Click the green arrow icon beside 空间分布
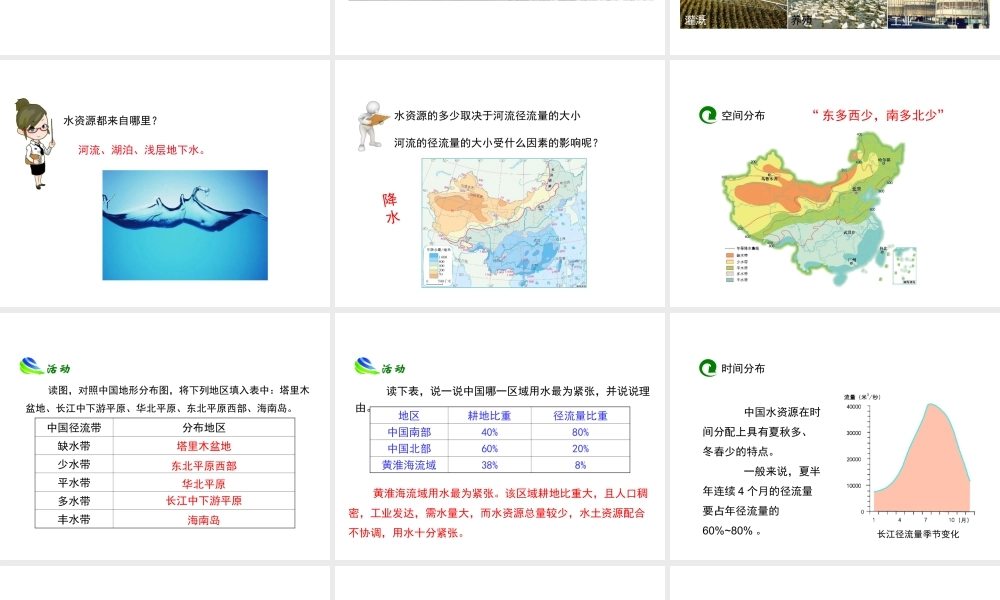Viewport: 1000px width, 600px height. (x=707, y=115)
